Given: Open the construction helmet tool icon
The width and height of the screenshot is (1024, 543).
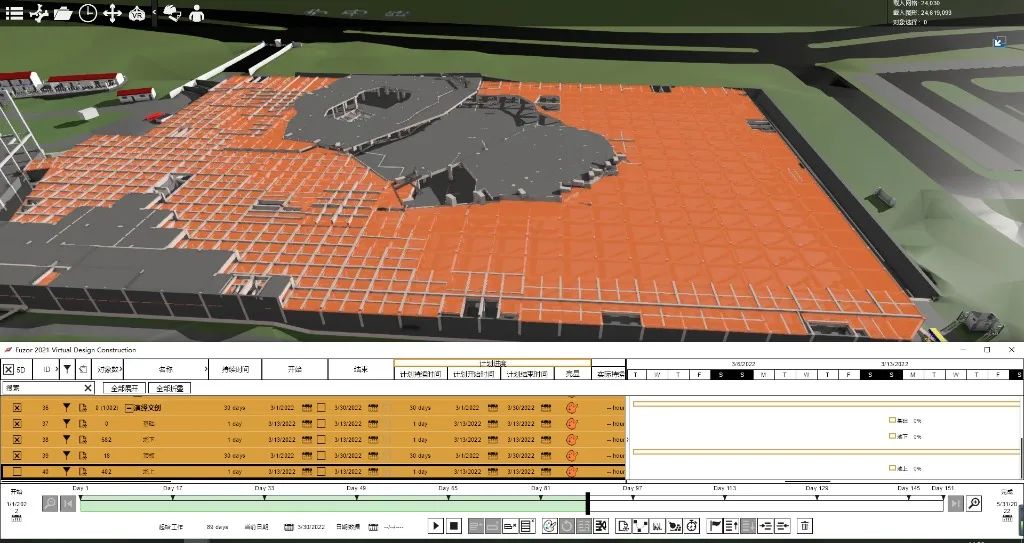Looking at the screenshot, I should click(x=172, y=13).
